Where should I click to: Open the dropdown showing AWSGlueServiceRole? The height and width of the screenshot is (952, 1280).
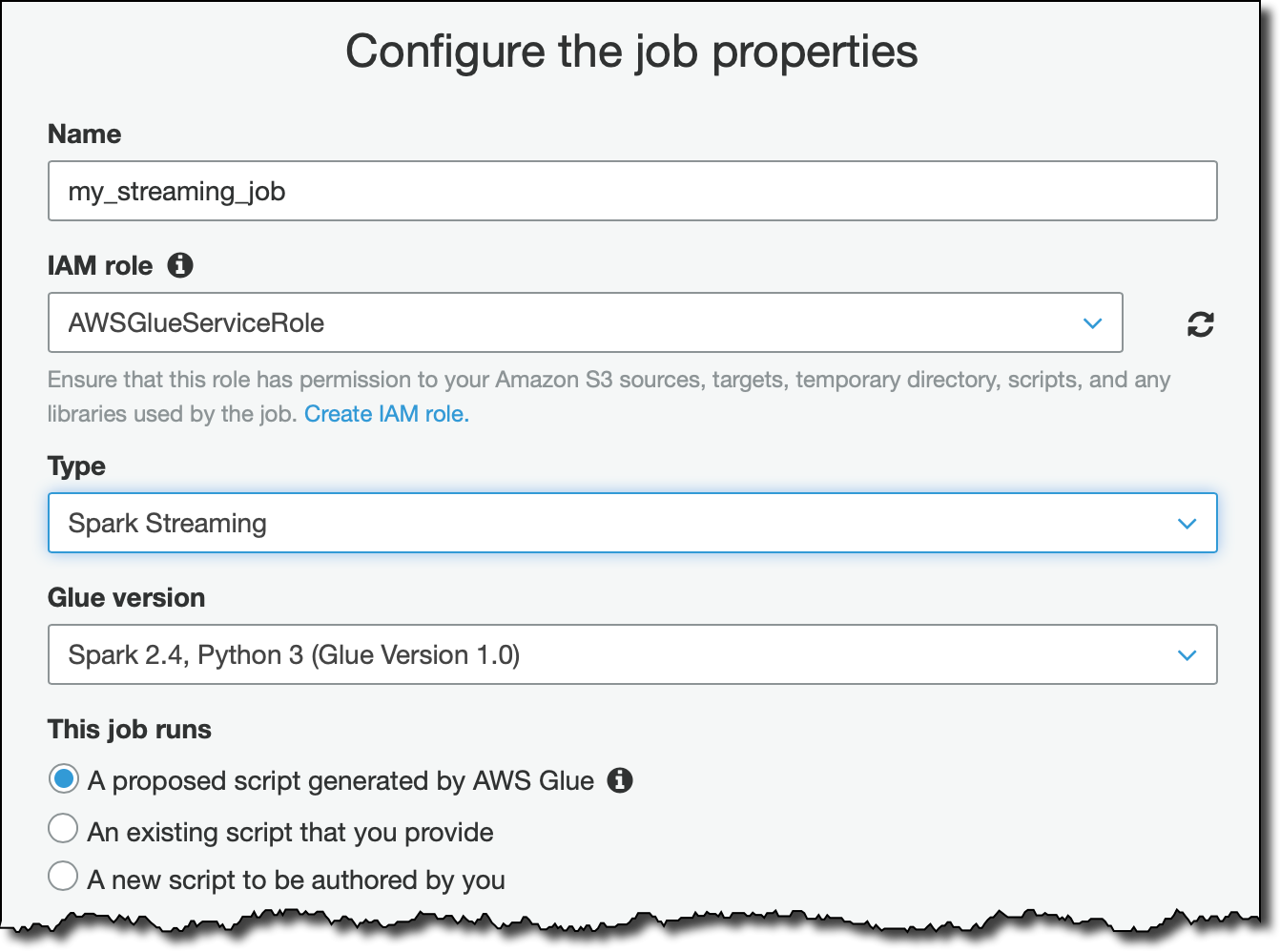[x=572, y=323]
